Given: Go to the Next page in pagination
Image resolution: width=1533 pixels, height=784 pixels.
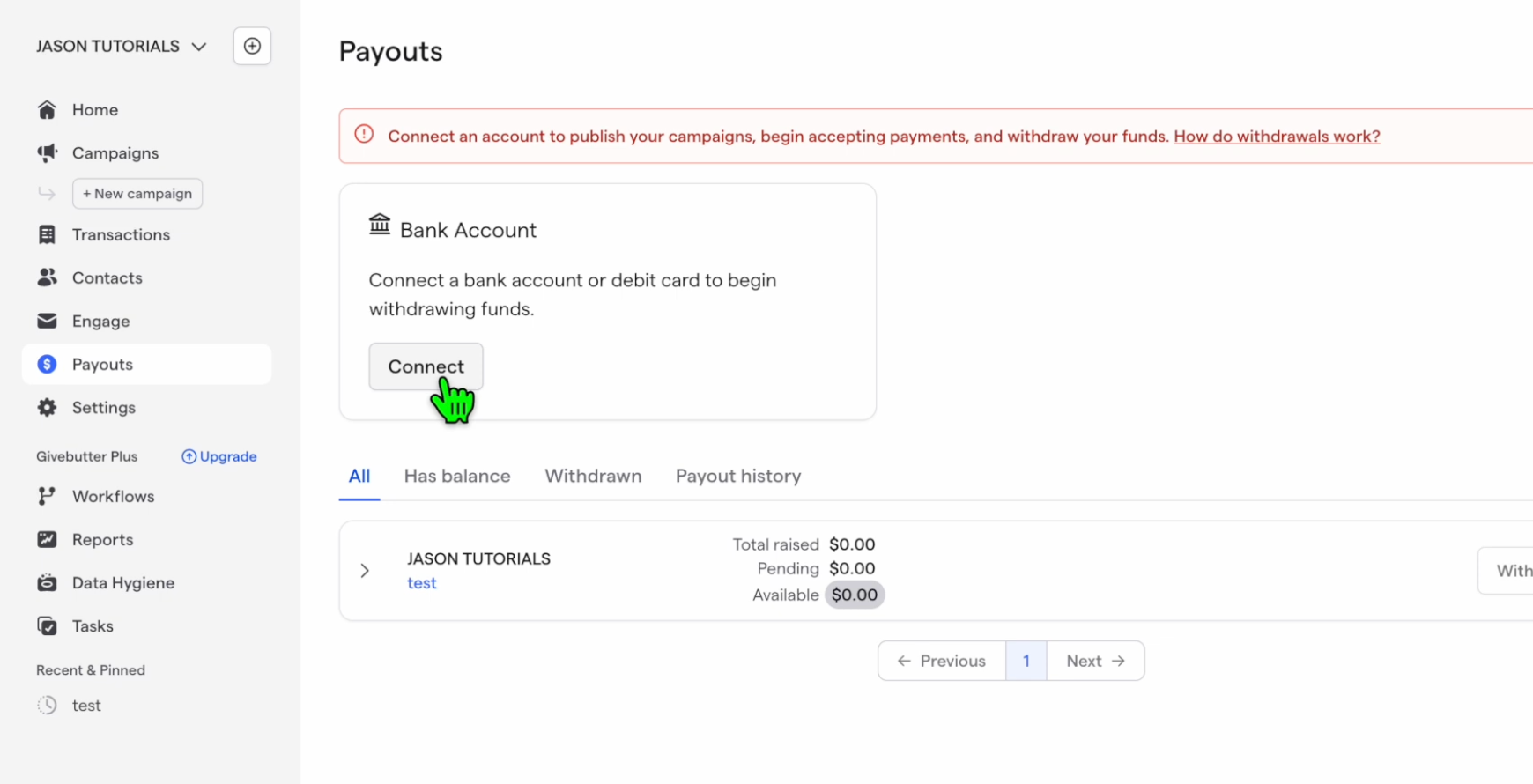Looking at the screenshot, I should (x=1095, y=662).
